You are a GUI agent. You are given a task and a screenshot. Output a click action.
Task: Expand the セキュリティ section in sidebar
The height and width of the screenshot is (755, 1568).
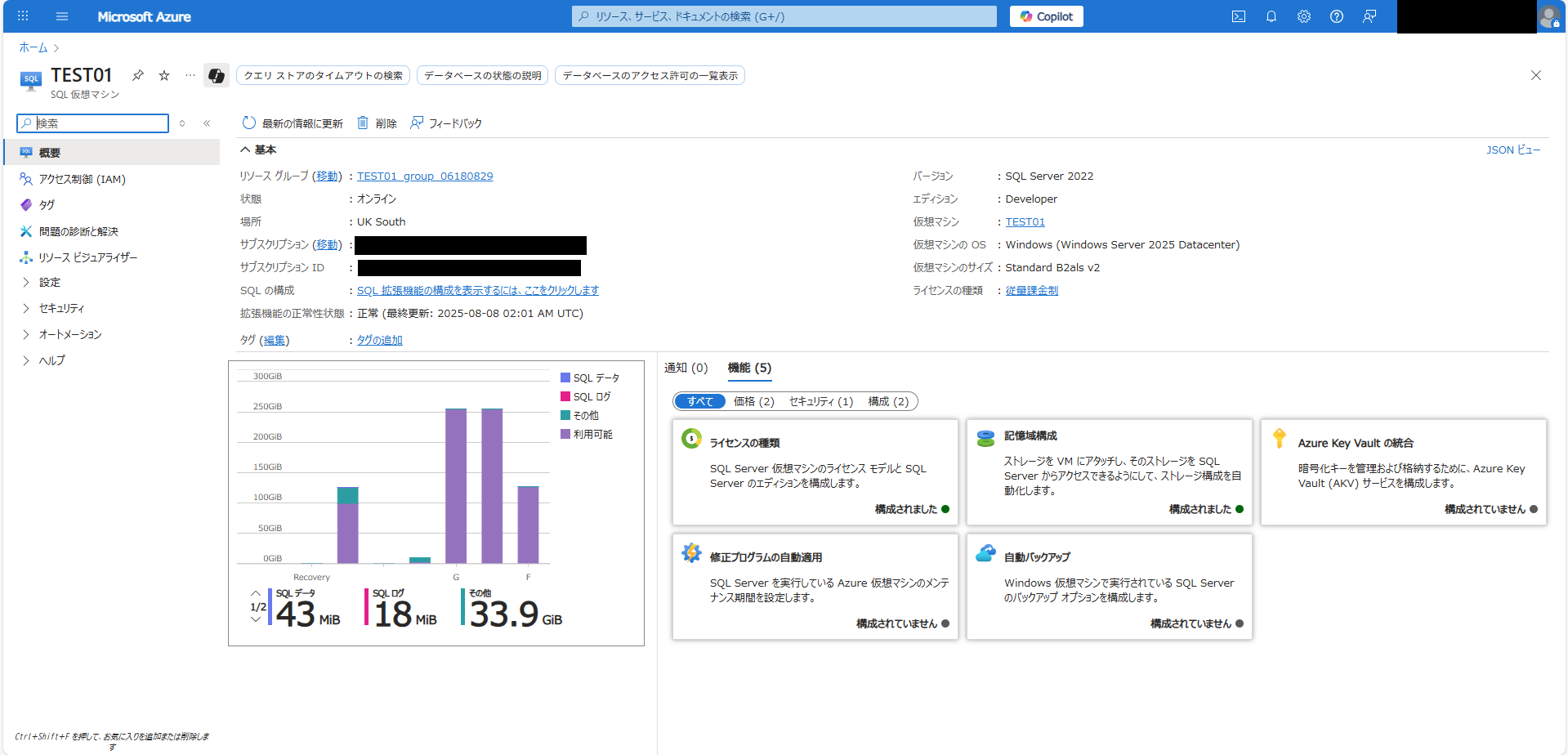click(59, 308)
